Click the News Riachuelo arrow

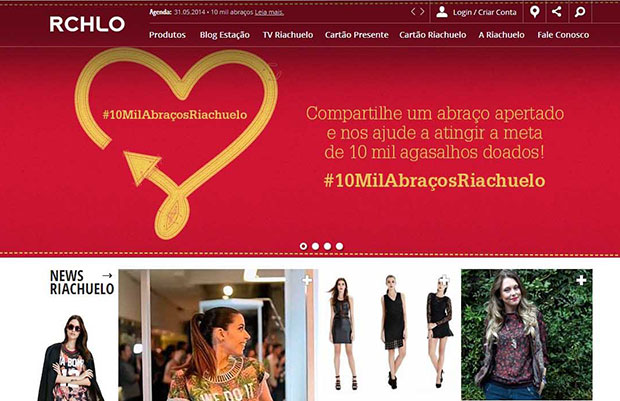point(107,275)
